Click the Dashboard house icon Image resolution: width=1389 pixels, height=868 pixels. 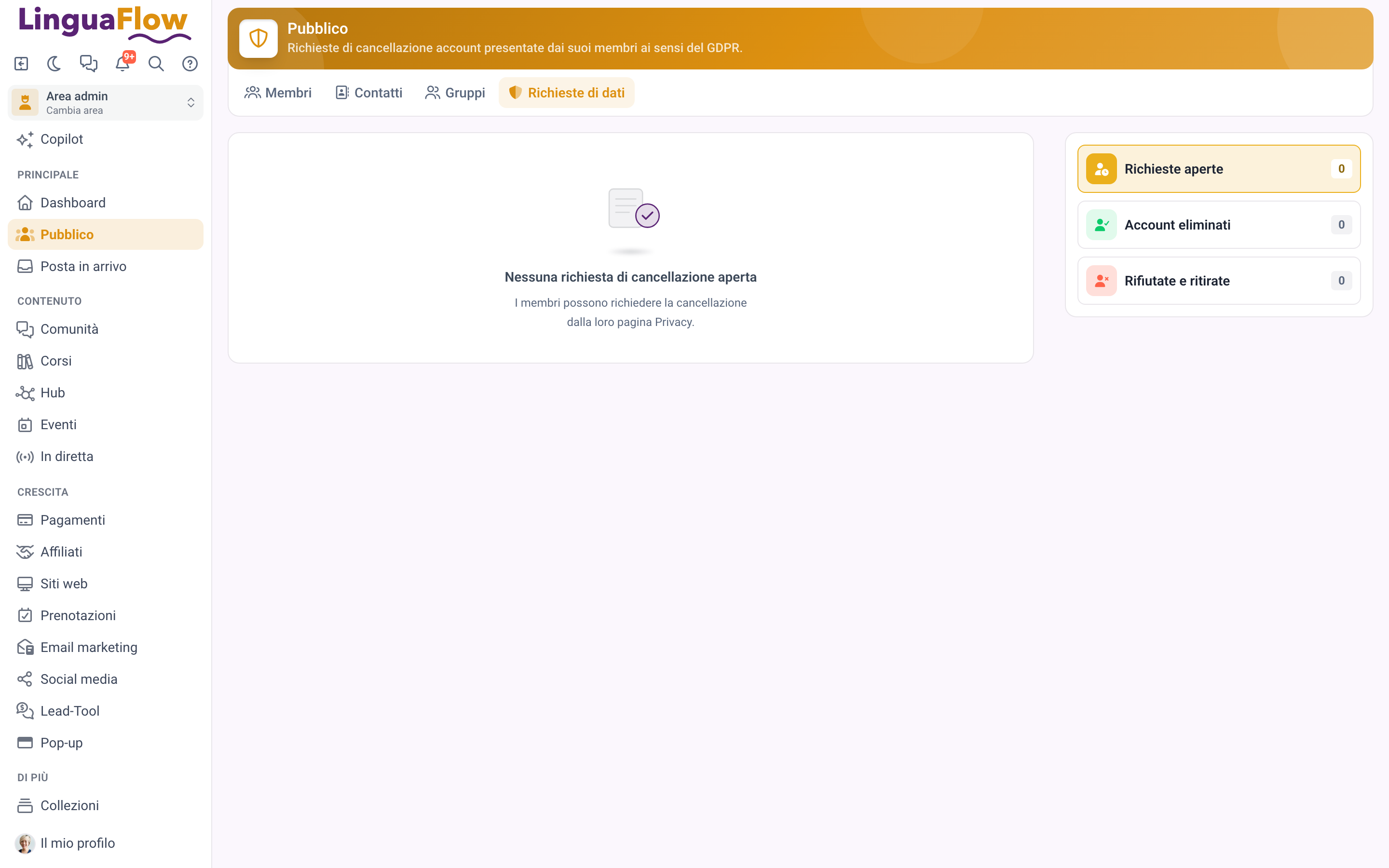pyautogui.click(x=25, y=203)
